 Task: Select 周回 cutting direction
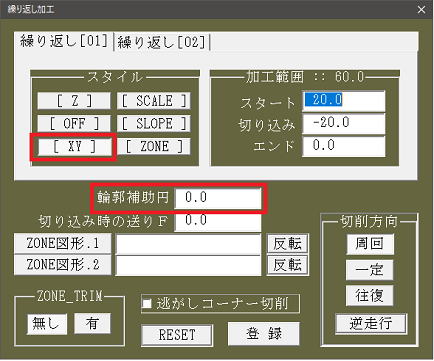(370, 244)
